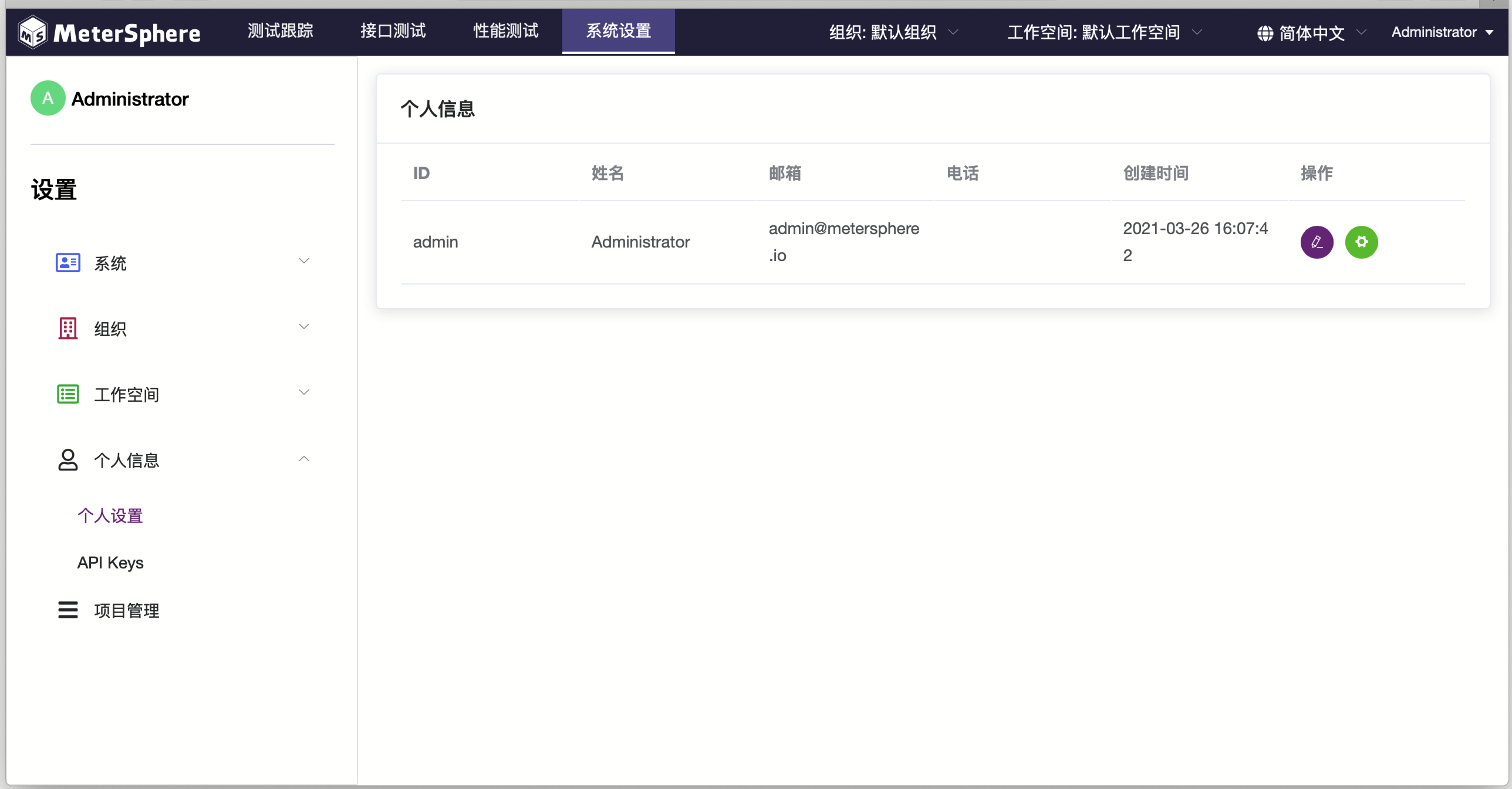Image resolution: width=1512 pixels, height=789 pixels.
Task: Click admin user ID field row
Action: [435, 242]
